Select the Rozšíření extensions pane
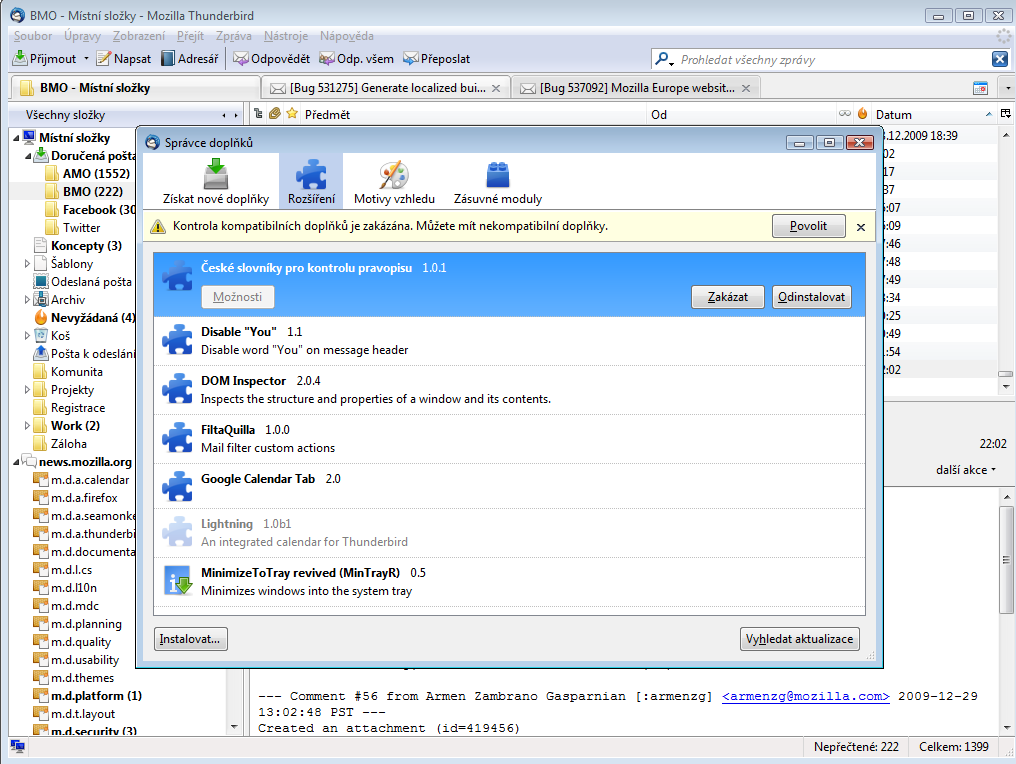This screenshot has width=1016, height=764. click(311, 181)
